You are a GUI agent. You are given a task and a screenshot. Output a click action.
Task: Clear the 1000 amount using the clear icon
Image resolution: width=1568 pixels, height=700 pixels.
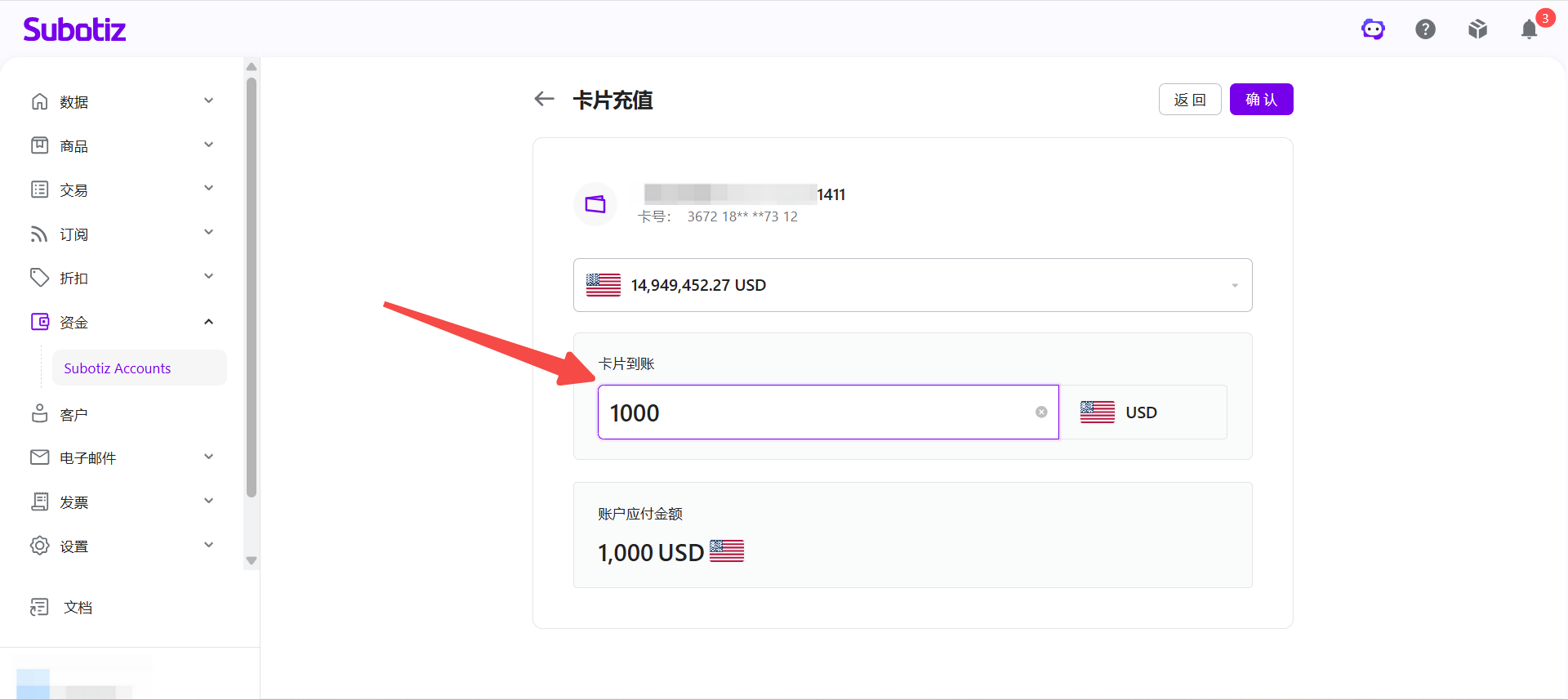(1041, 412)
